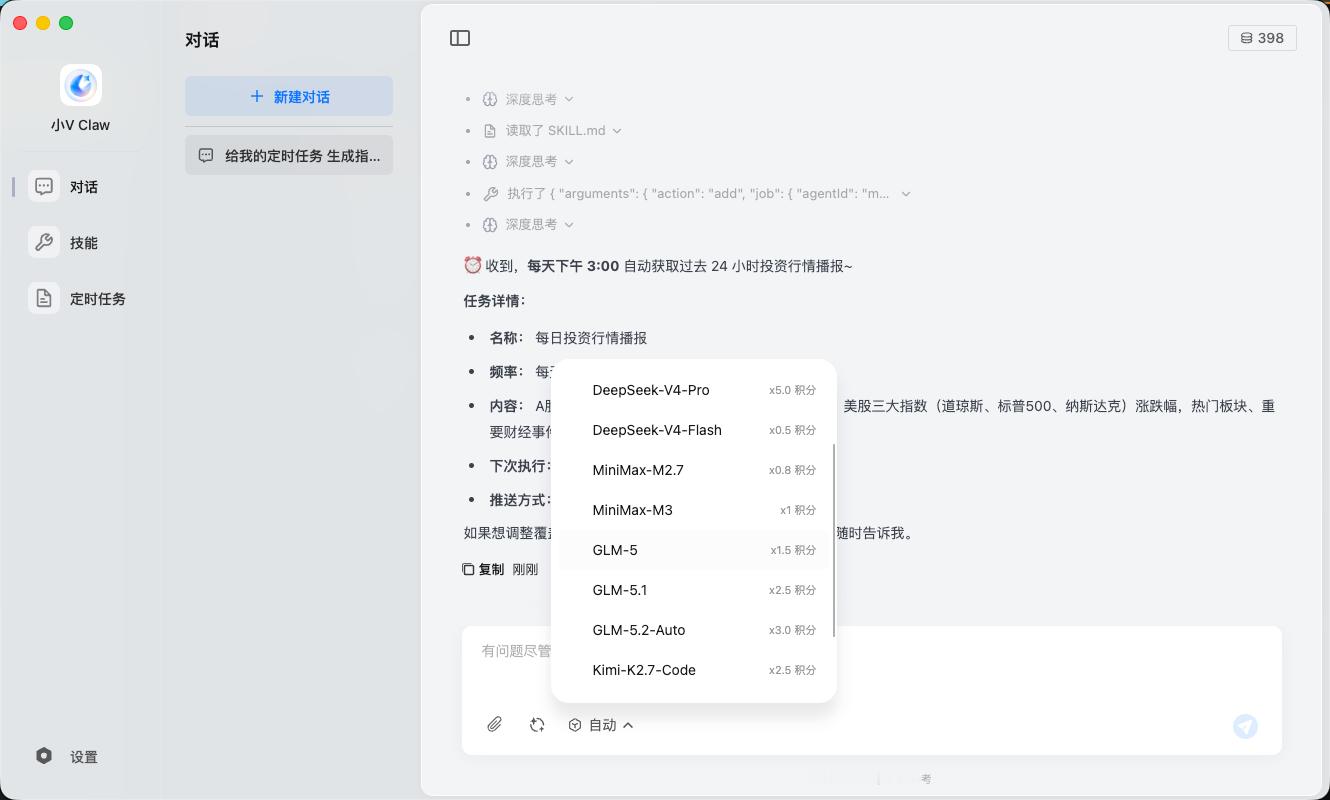Screen dimensions: 1330x800
Task: Open the 对话 chat section icon
Action: click(x=44, y=186)
